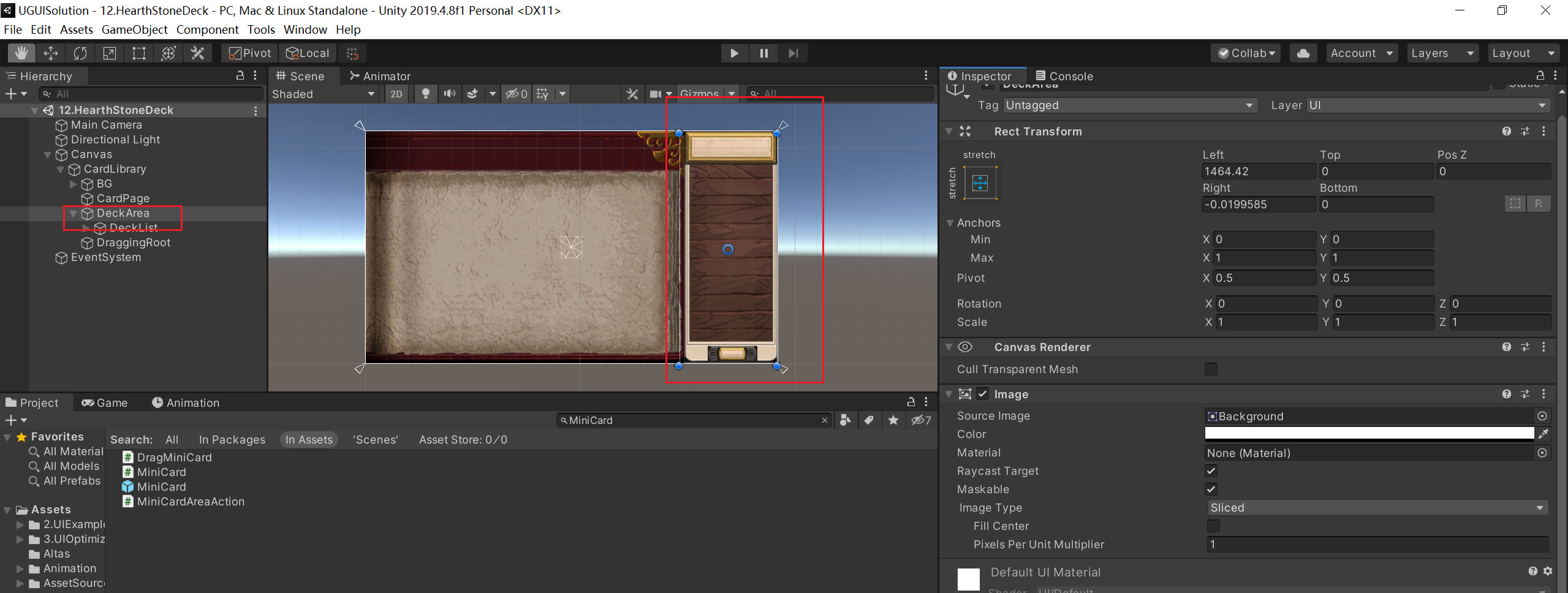Search by type icon in Project

[x=846, y=420]
